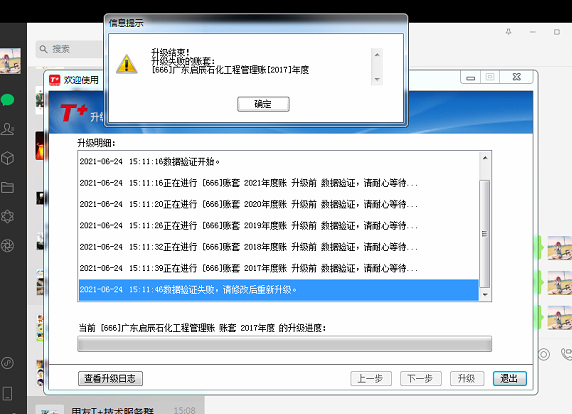Advance with 下一步 button
The width and height of the screenshot is (572, 414).
pos(421,379)
